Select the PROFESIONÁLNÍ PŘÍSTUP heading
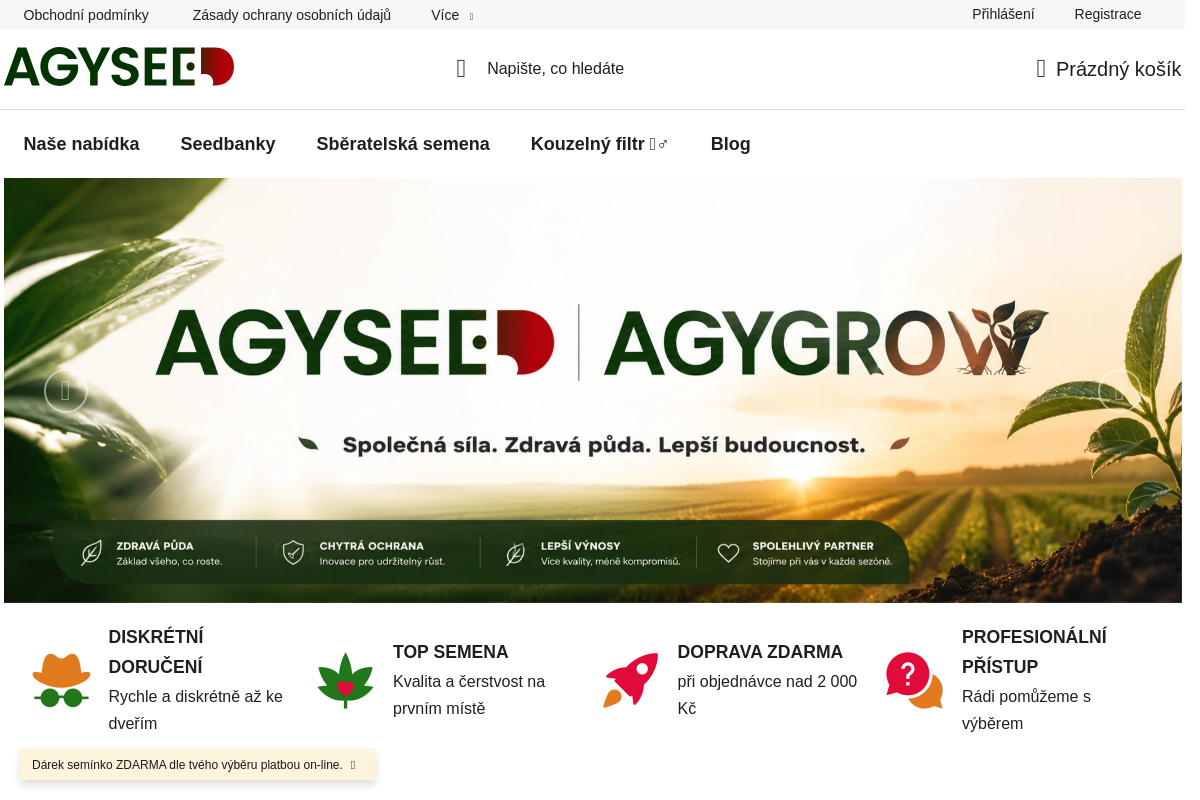1200x800 pixels. pyautogui.click(x=1034, y=652)
